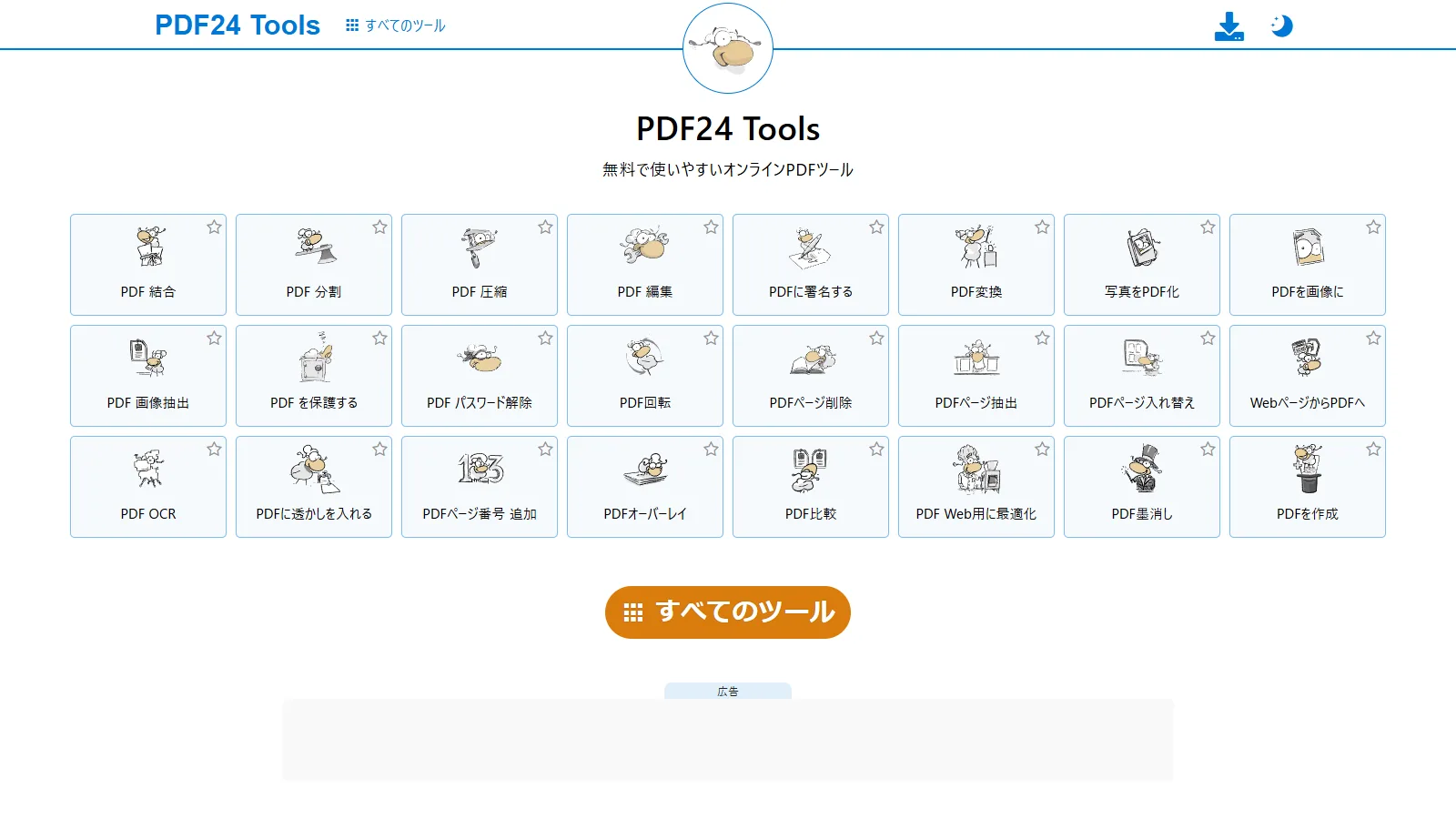This screenshot has height=819, width=1456.
Task: Open the PDF比較 tool tile
Action: coord(811,487)
